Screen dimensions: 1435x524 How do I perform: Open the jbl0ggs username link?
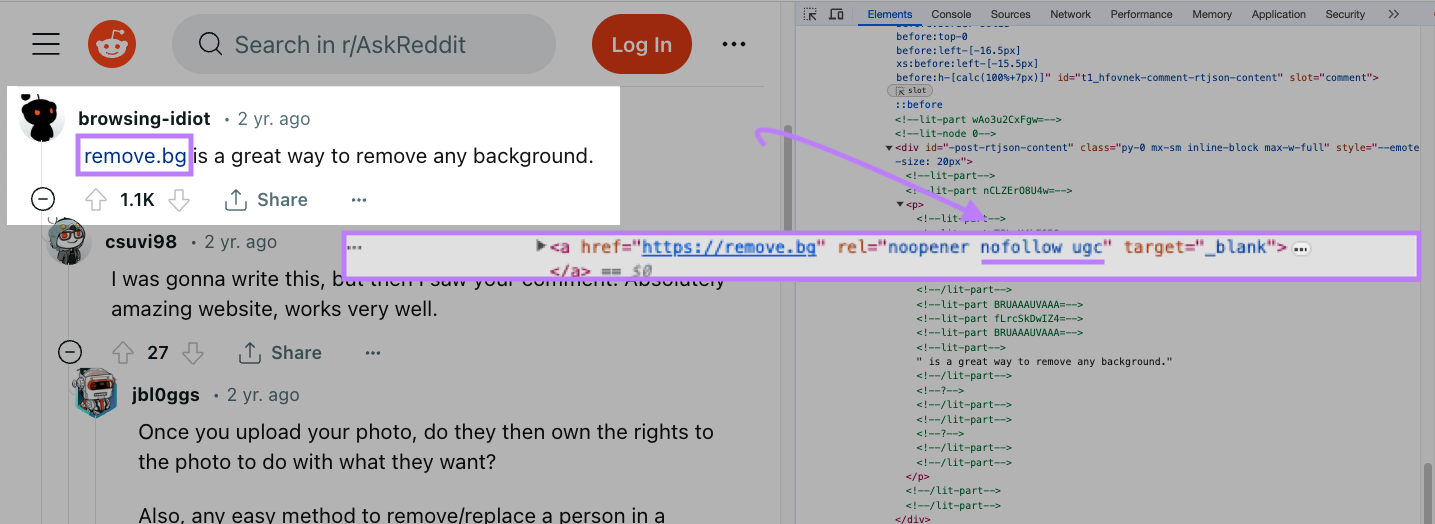166,395
